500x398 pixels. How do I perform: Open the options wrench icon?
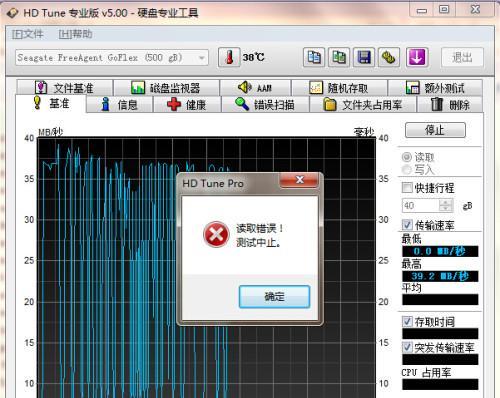coord(389,58)
